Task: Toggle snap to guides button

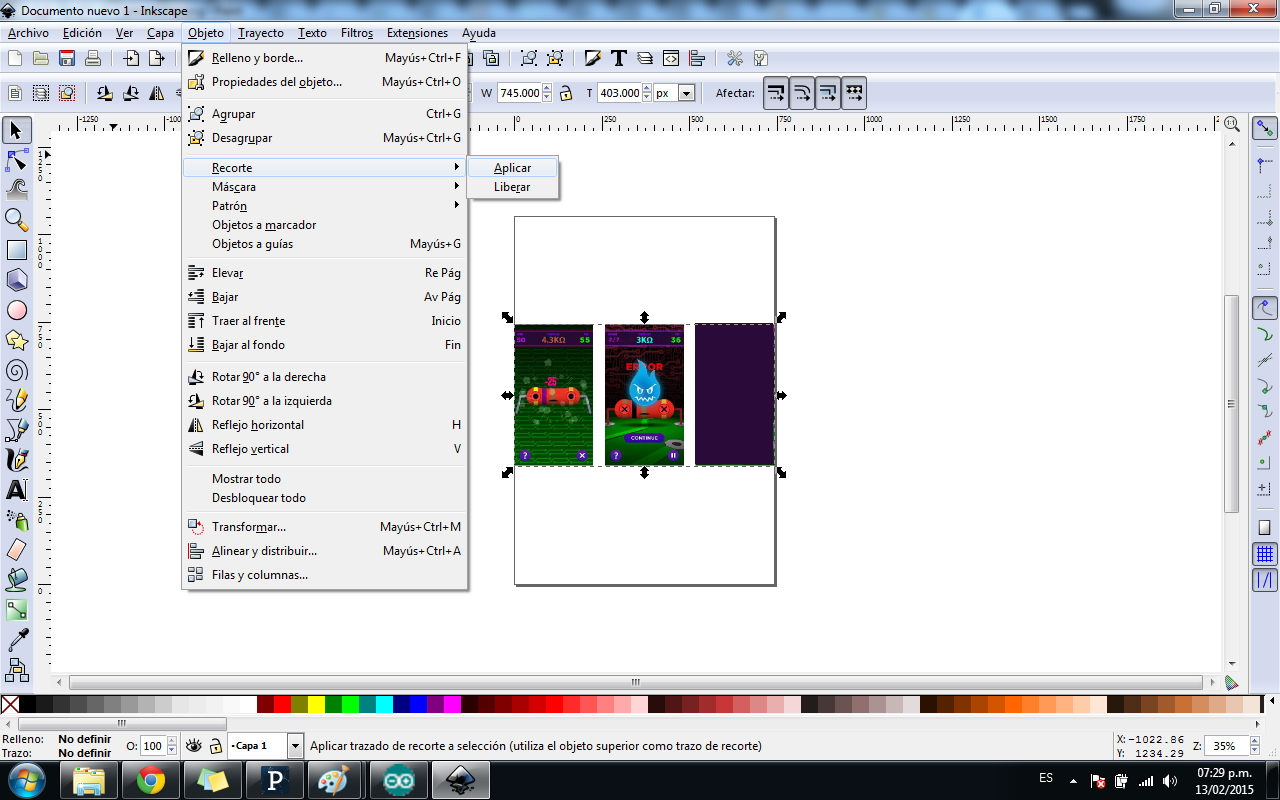Action: 1265,580
